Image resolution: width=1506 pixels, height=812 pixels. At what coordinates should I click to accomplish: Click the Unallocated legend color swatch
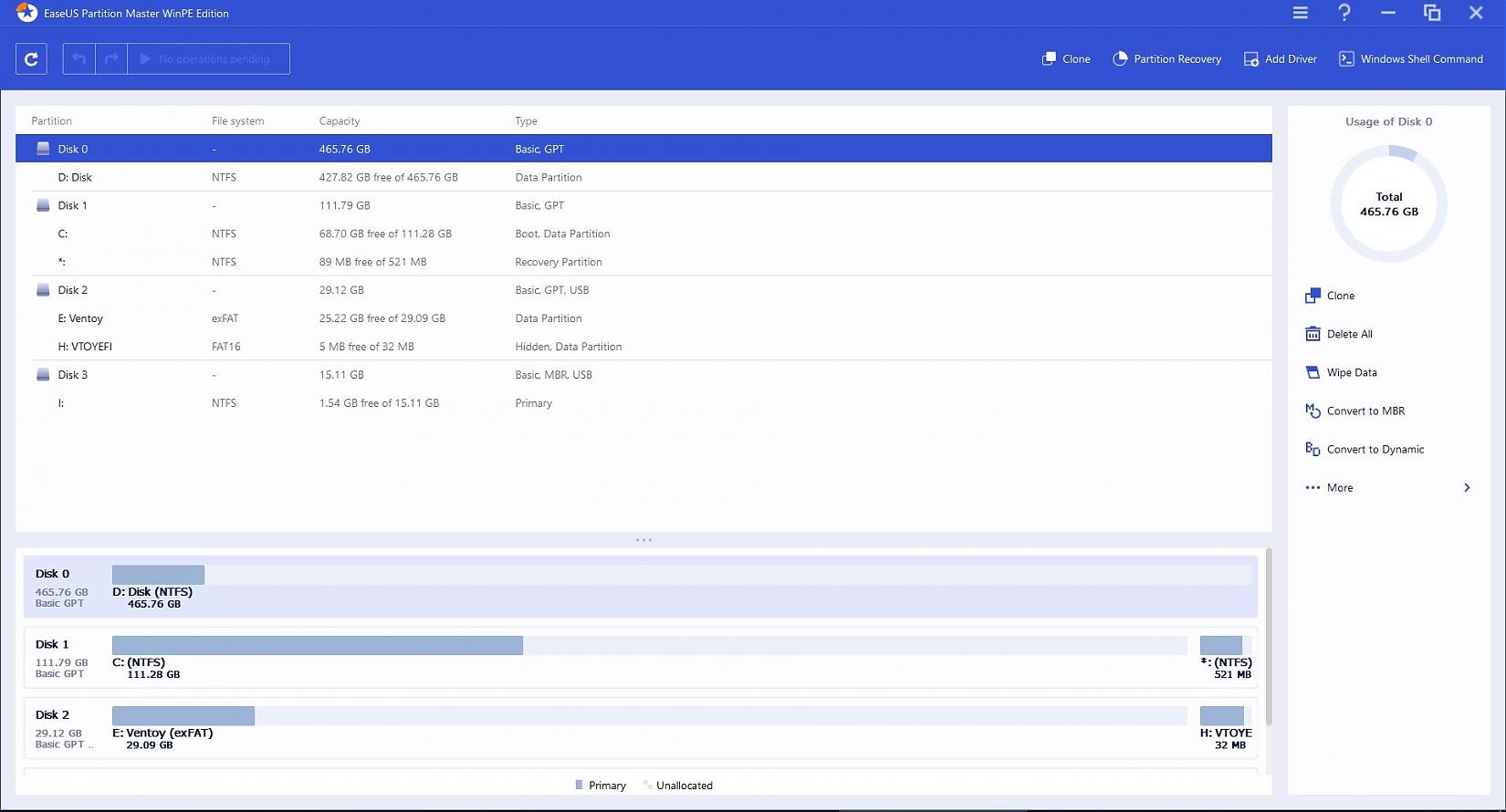pos(647,785)
